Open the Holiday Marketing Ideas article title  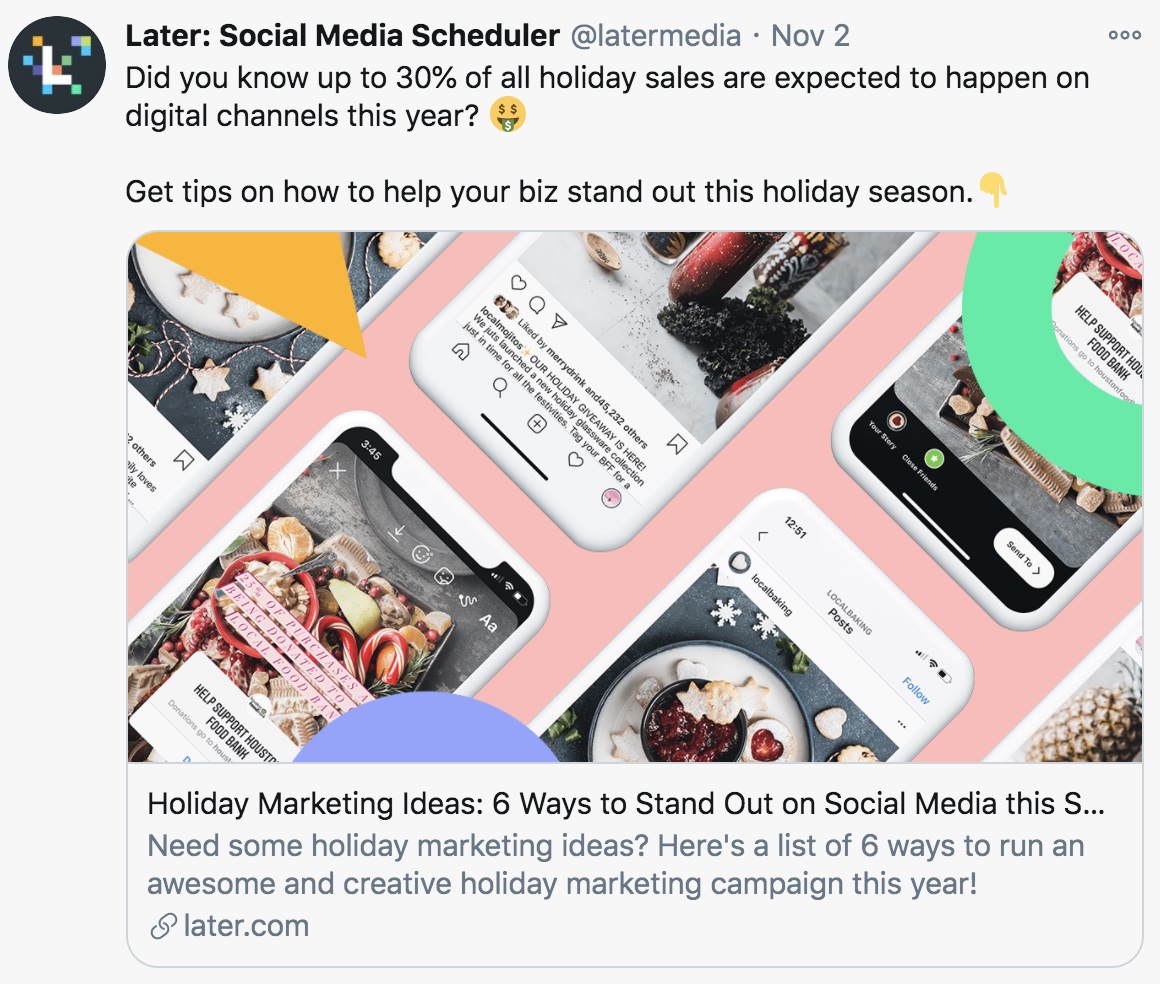pyautogui.click(x=626, y=803)
